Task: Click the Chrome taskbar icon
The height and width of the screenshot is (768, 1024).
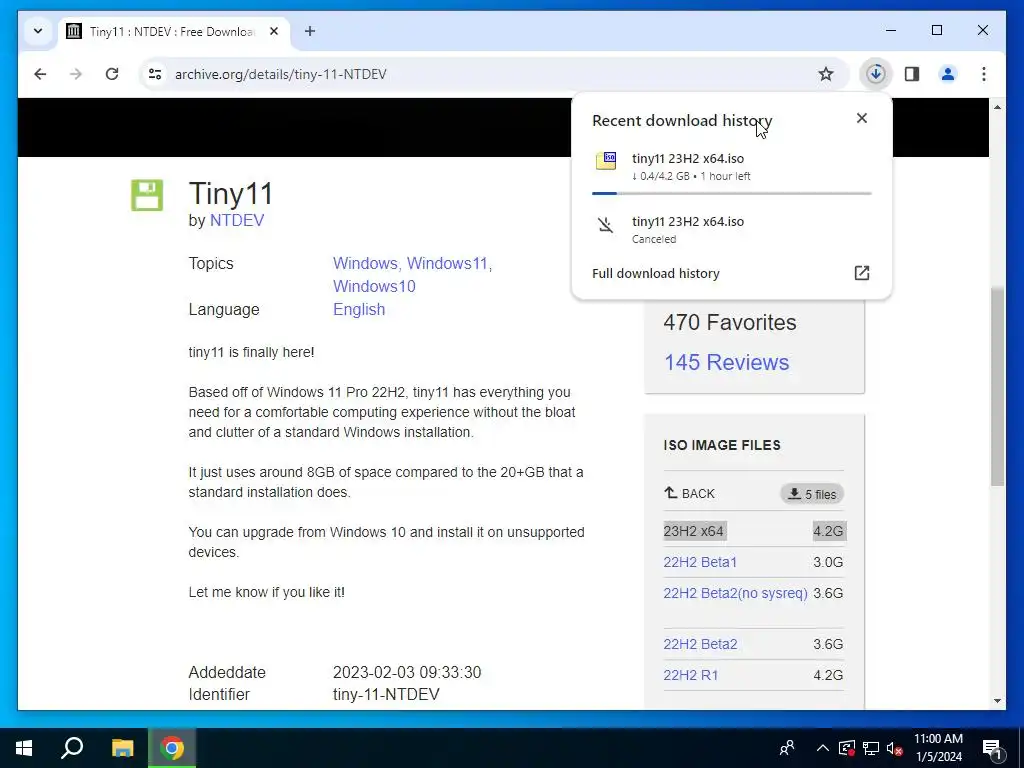Action: coord(172,748)
